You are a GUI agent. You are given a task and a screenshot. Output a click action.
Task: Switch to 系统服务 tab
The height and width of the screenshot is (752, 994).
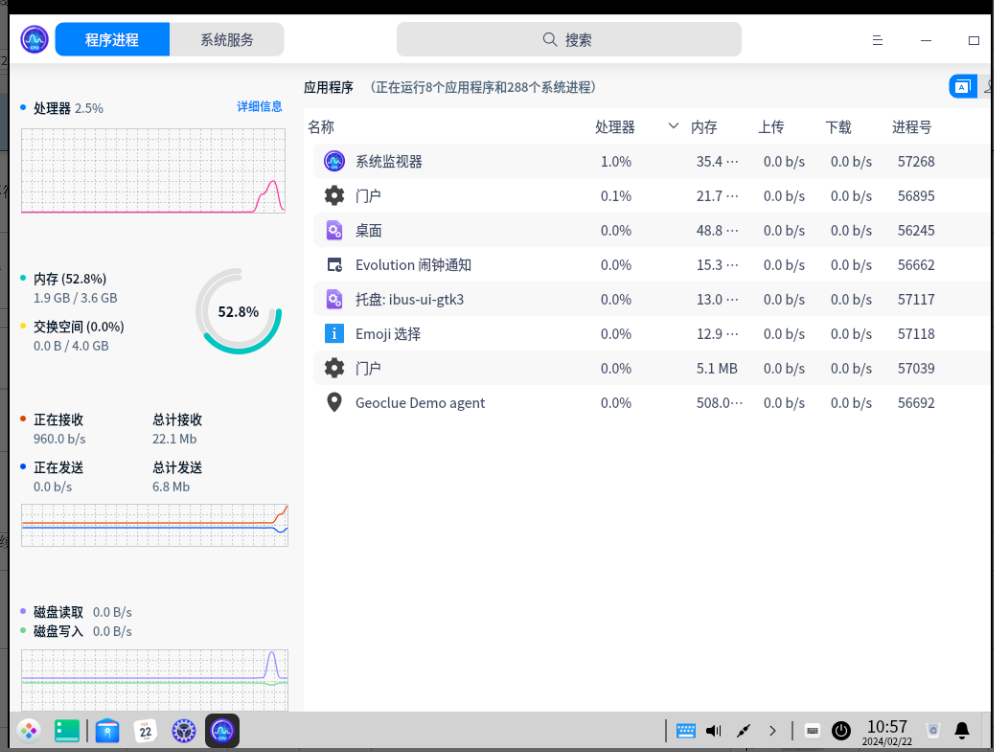click(x=227, y=40)
